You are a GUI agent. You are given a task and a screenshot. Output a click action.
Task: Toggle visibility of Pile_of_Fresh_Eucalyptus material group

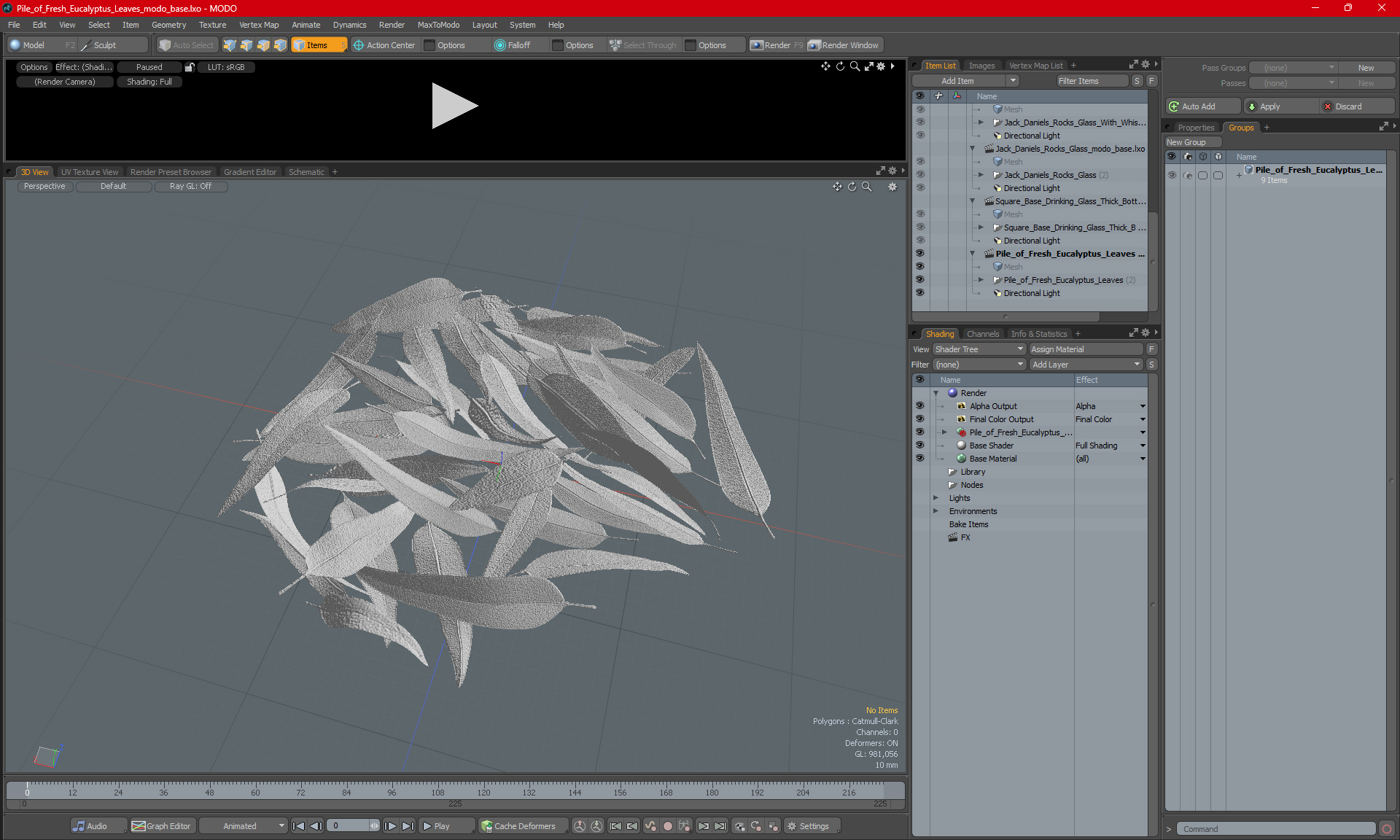click(x=919, y=432)
